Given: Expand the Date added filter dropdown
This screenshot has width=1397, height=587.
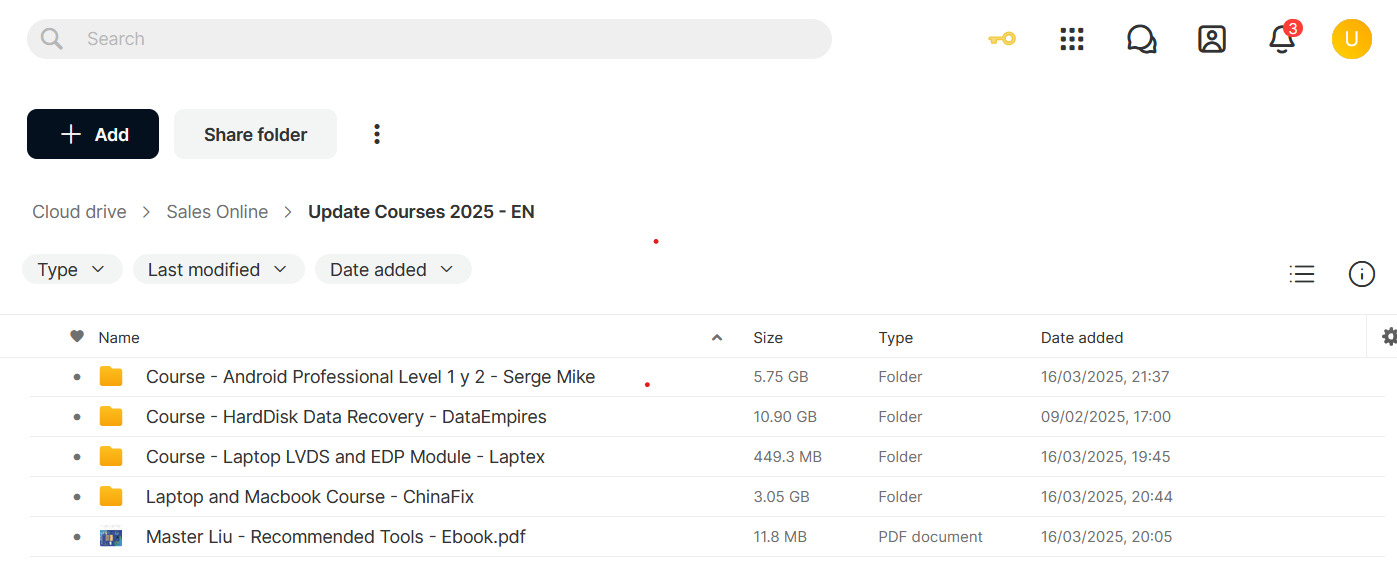Looking at the screenshot, I should coord(393,269).
